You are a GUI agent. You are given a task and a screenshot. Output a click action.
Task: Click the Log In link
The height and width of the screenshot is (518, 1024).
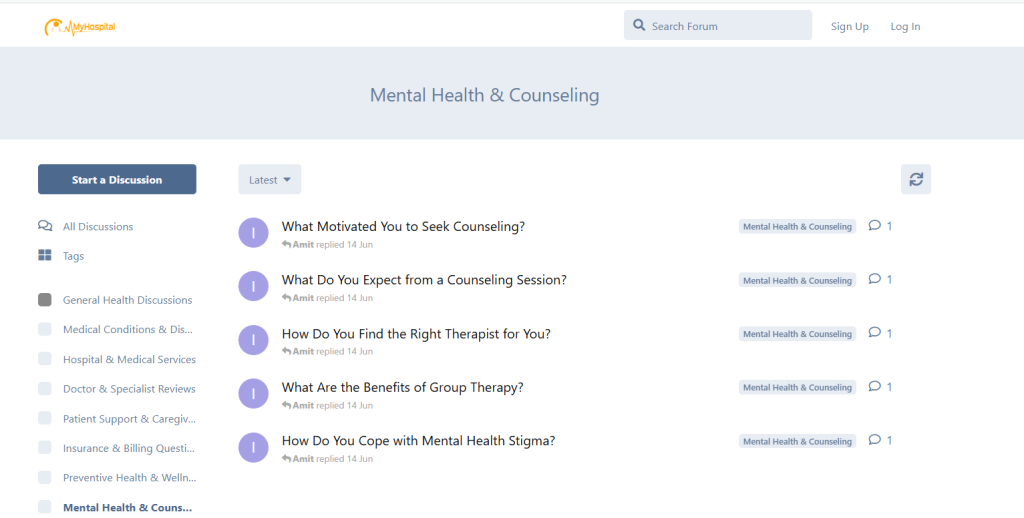(x=905, y=27)
